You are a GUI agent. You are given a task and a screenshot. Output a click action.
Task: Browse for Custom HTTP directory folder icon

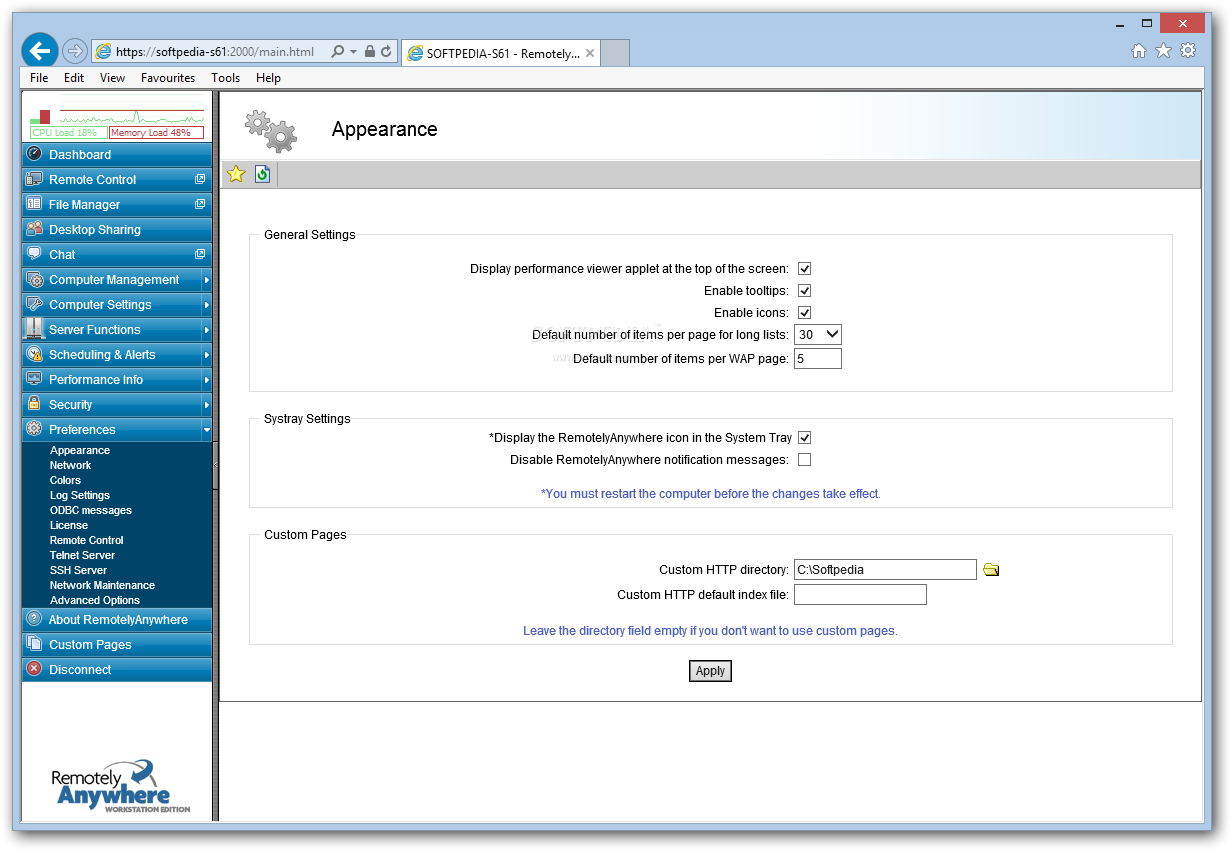click(991, 570)
